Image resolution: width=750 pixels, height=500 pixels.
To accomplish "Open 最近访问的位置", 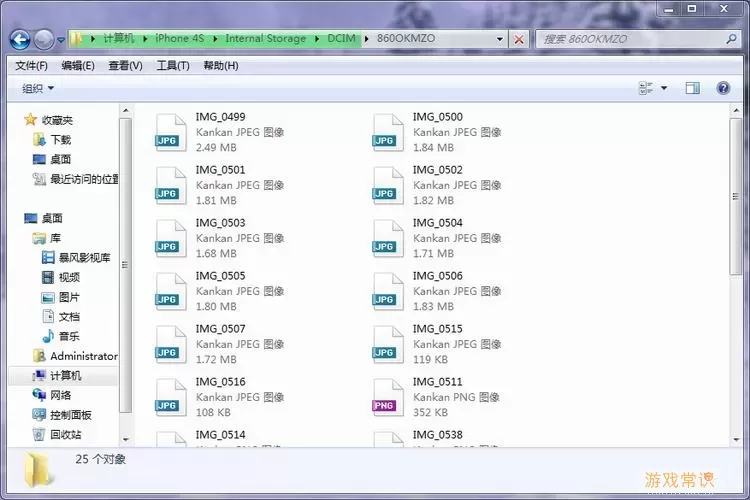I will (x=75, y=179).
